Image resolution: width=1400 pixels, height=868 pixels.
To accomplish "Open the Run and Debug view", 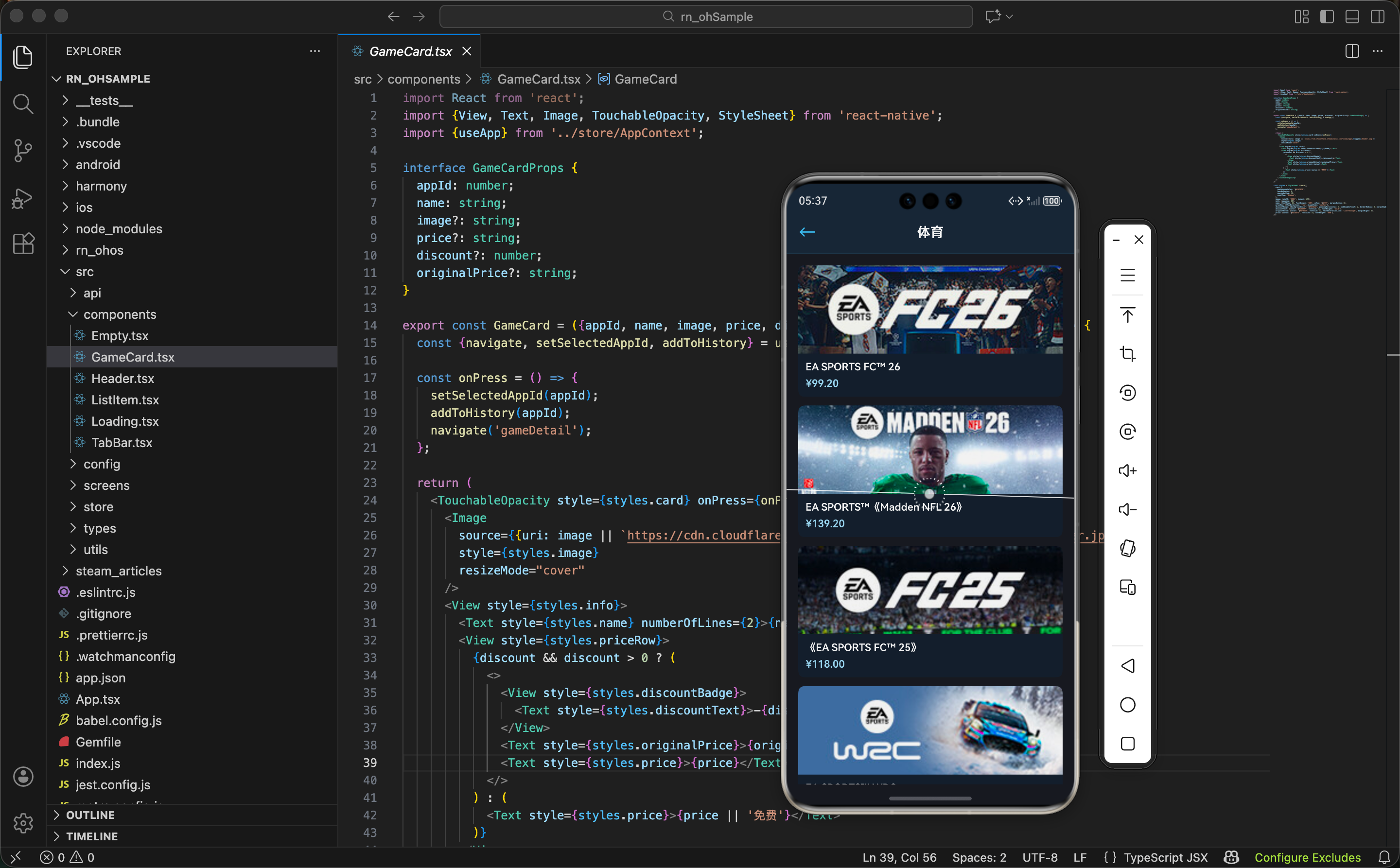I will (x=22, y=198).
